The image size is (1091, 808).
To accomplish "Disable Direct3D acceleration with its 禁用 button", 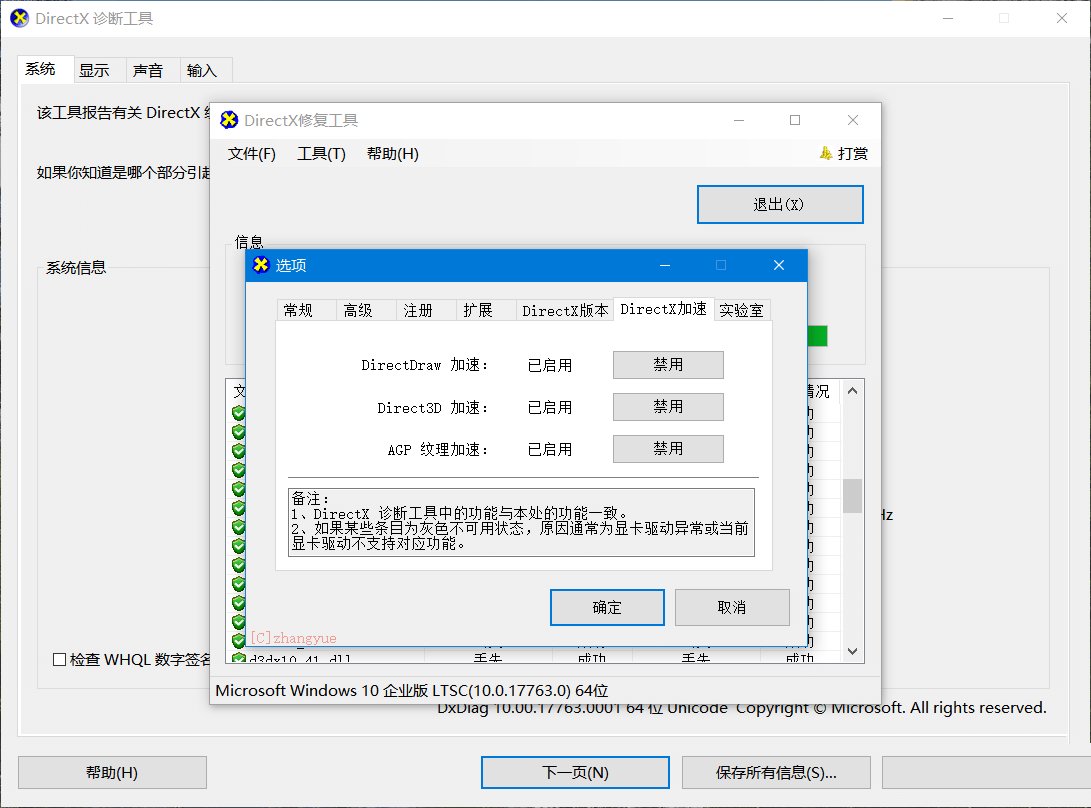I will 668,407.
